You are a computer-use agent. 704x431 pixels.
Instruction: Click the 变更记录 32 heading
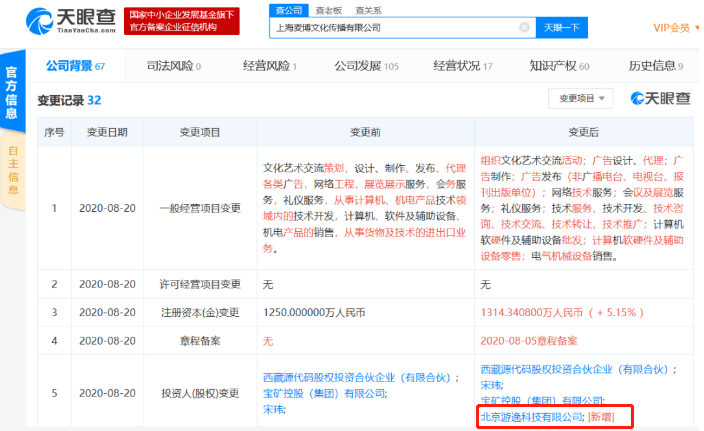pyautogui.click(x=70, y=100)
